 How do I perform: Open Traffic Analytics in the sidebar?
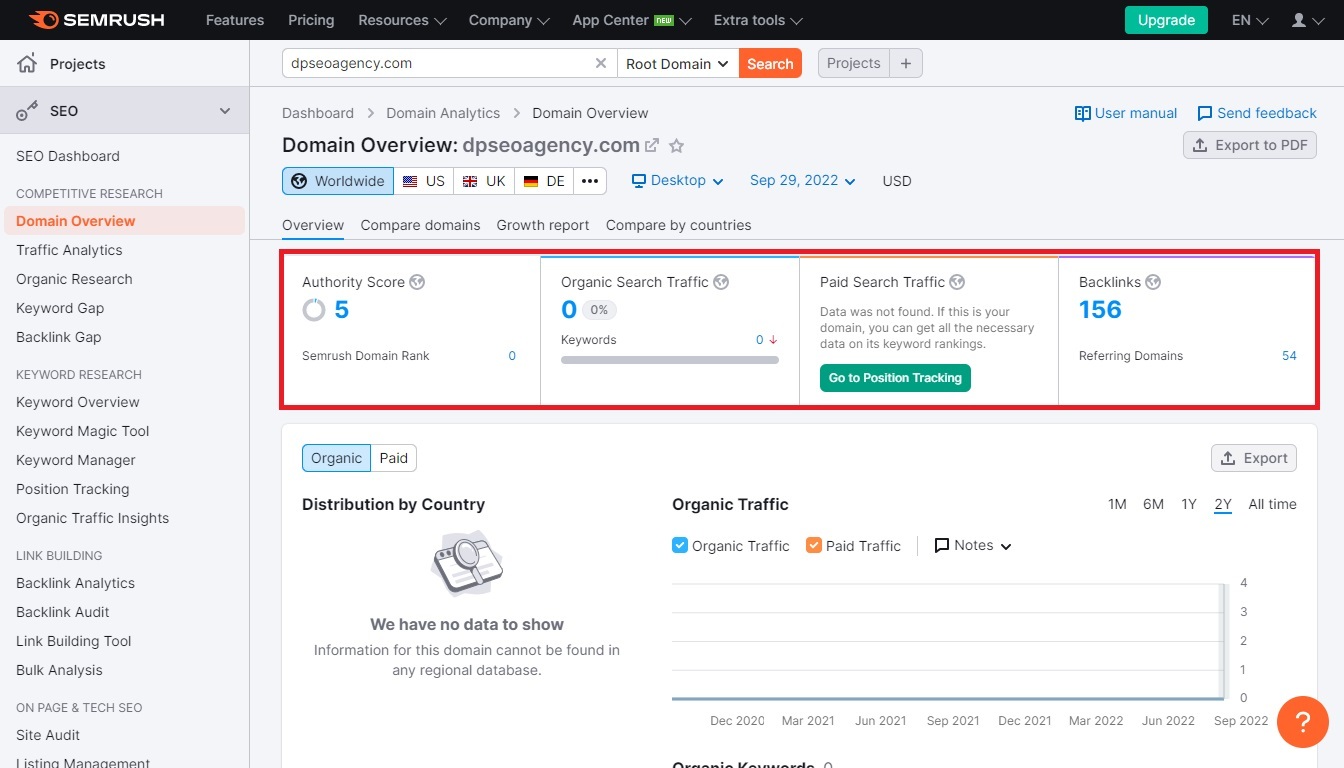coord(69,250)
